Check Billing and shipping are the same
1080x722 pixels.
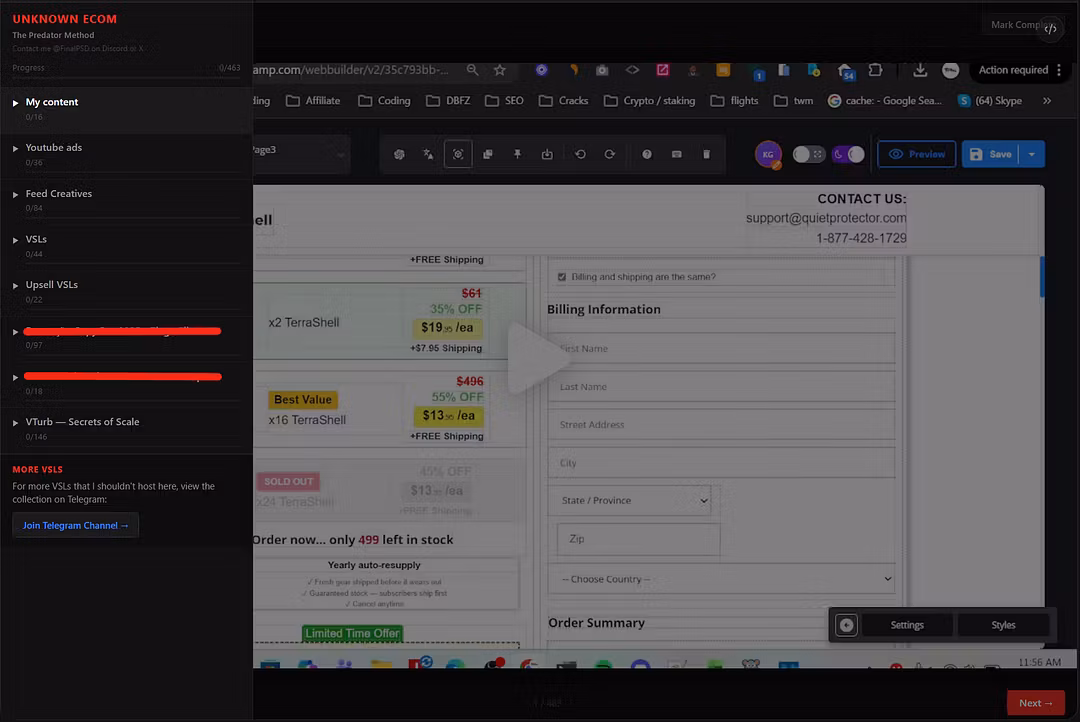562,277
